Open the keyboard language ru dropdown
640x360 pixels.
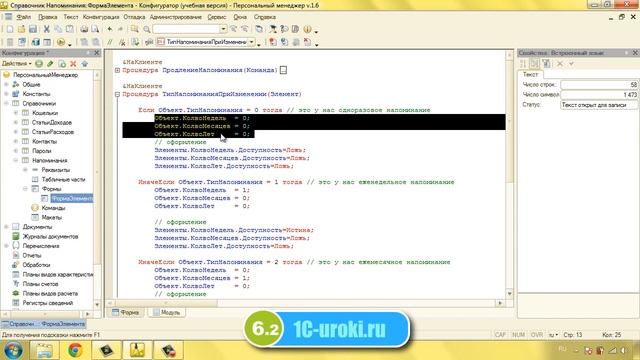[553, 335]
